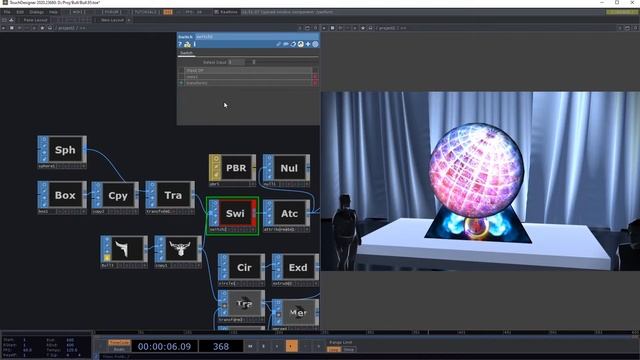The width and height of the screenshot is (640, 360).
Task: Open the Forum link in top bar
Action: 111,12
